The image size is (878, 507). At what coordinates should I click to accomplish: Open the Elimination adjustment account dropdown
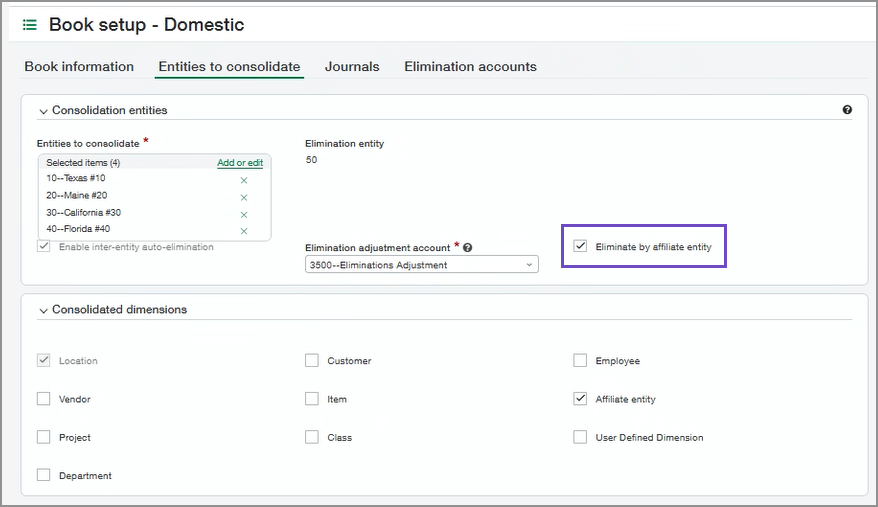click(421, 265)
